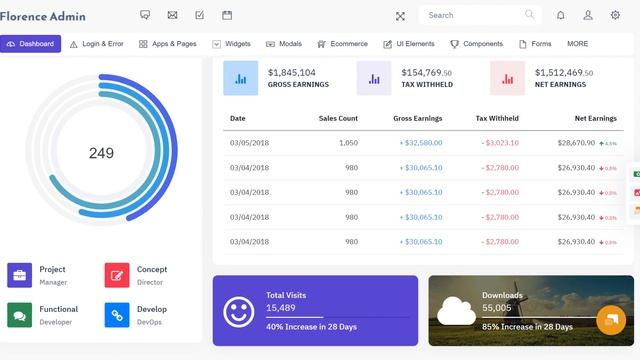Image resolution: width=640 pixels, height=360 pixels.
Task: Click the Concept Director label
Action: (x=152, y=276)
